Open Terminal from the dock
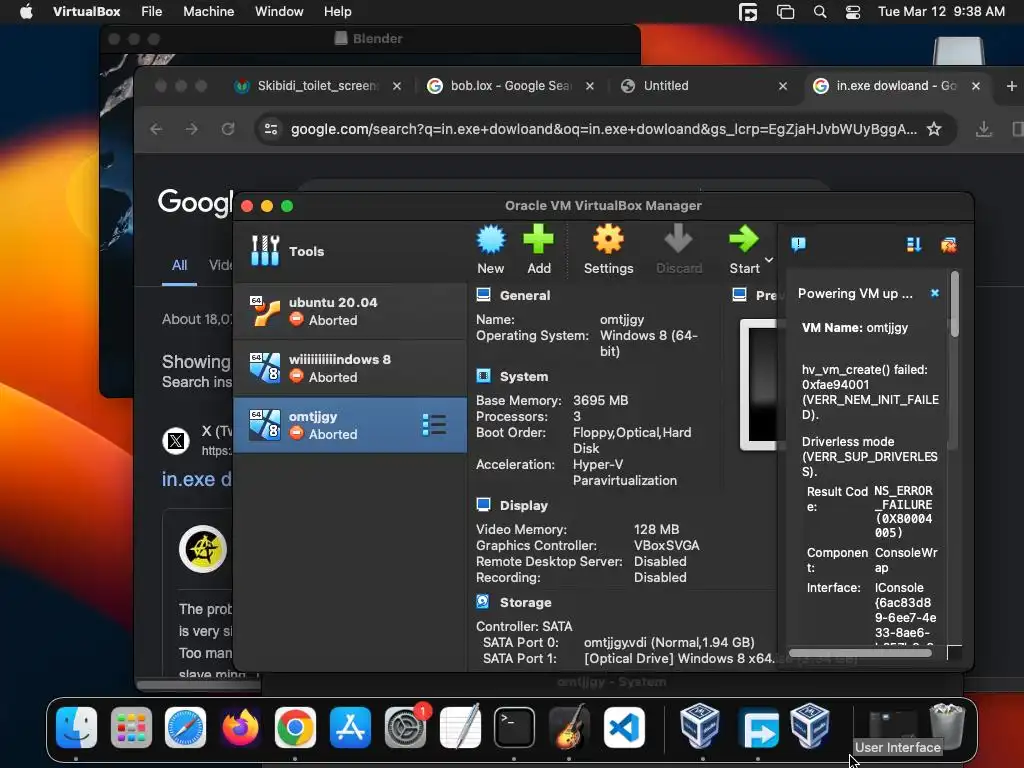Screen dimensions: 1024x768 point(514,727)
